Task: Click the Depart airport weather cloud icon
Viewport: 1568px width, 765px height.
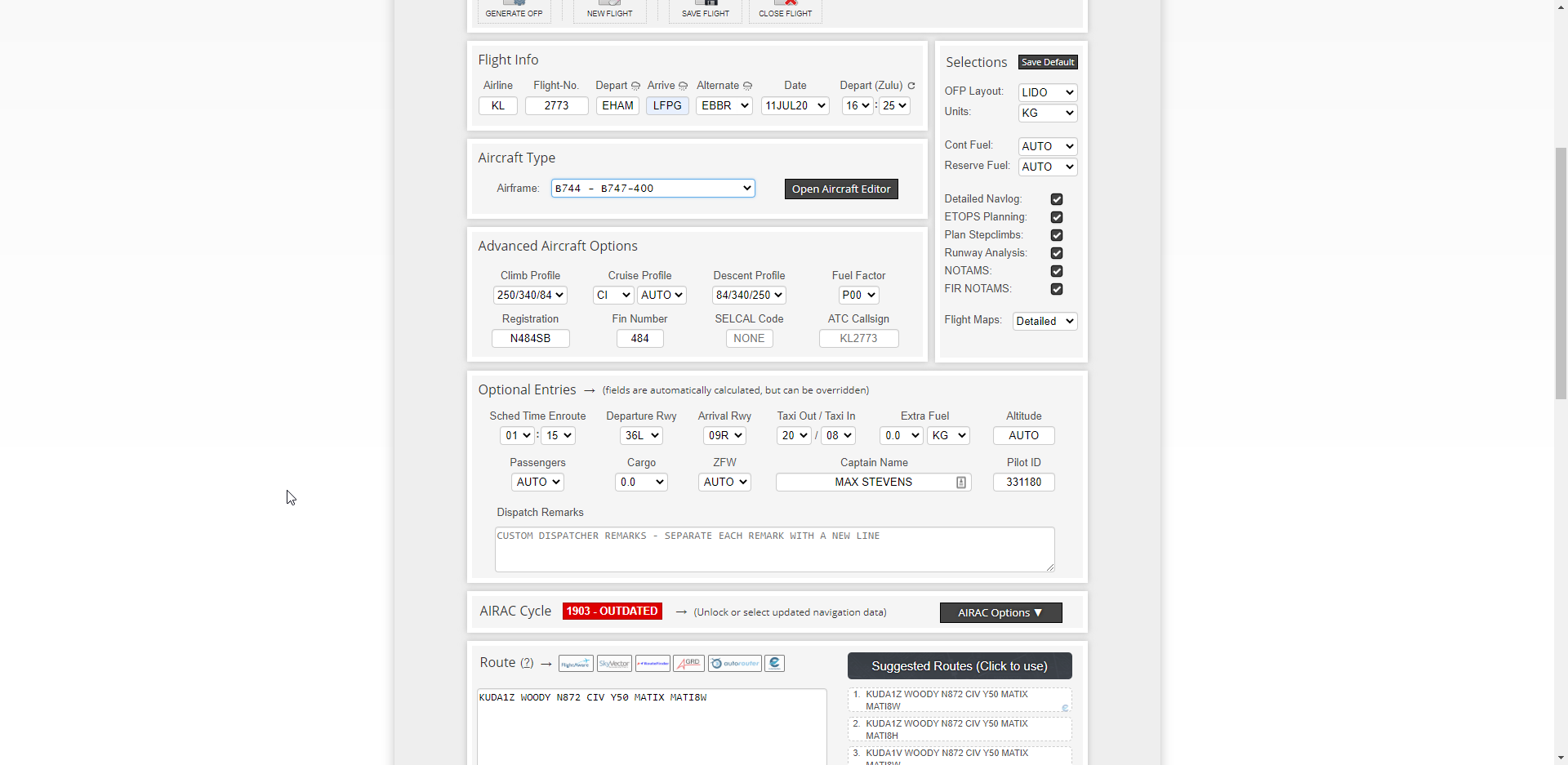Action: pos(635,86)
